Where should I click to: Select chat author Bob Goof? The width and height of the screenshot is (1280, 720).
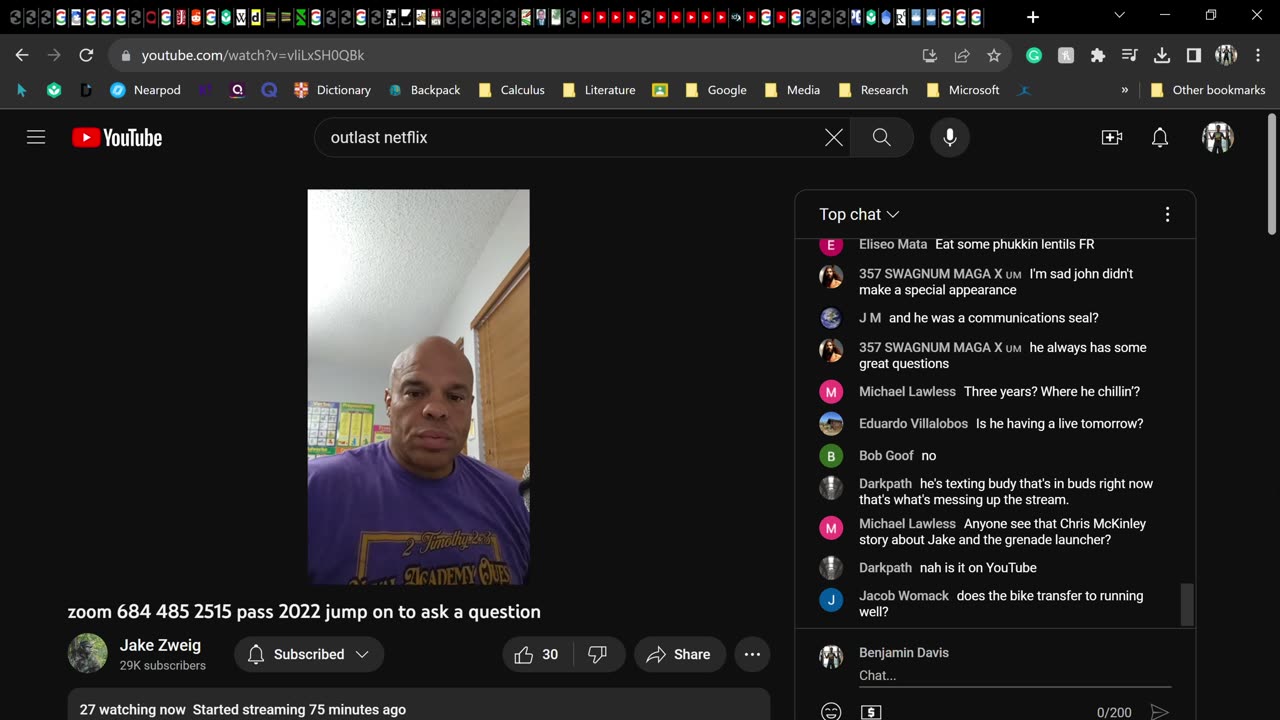tap(886, 455)
